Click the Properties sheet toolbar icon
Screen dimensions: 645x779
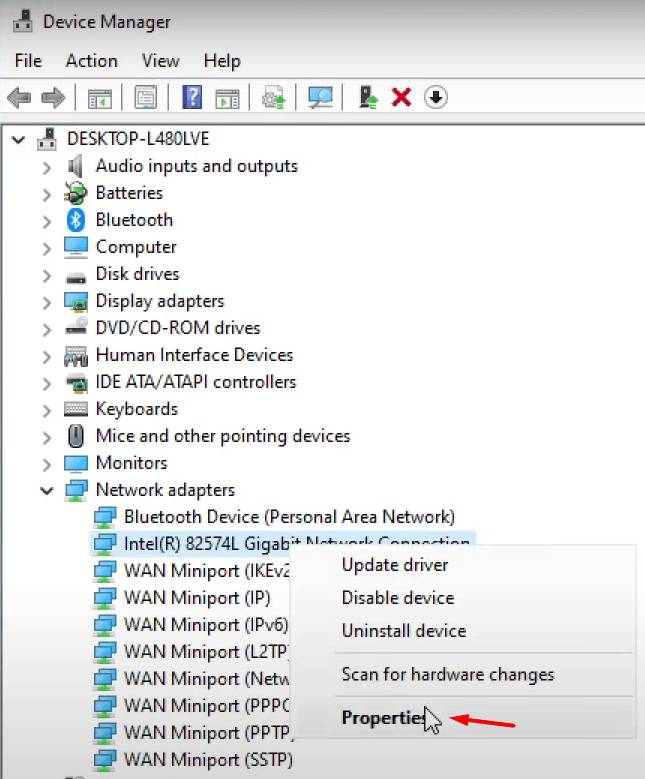coord(146,97)
